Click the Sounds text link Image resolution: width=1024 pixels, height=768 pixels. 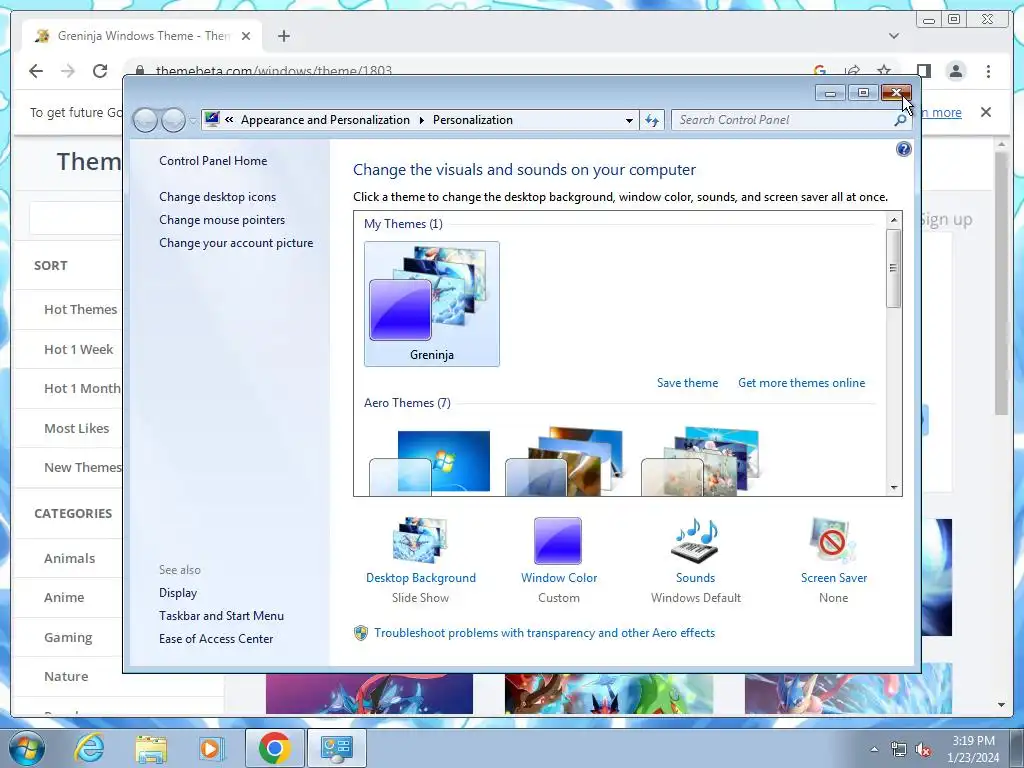tap(696, 578)
